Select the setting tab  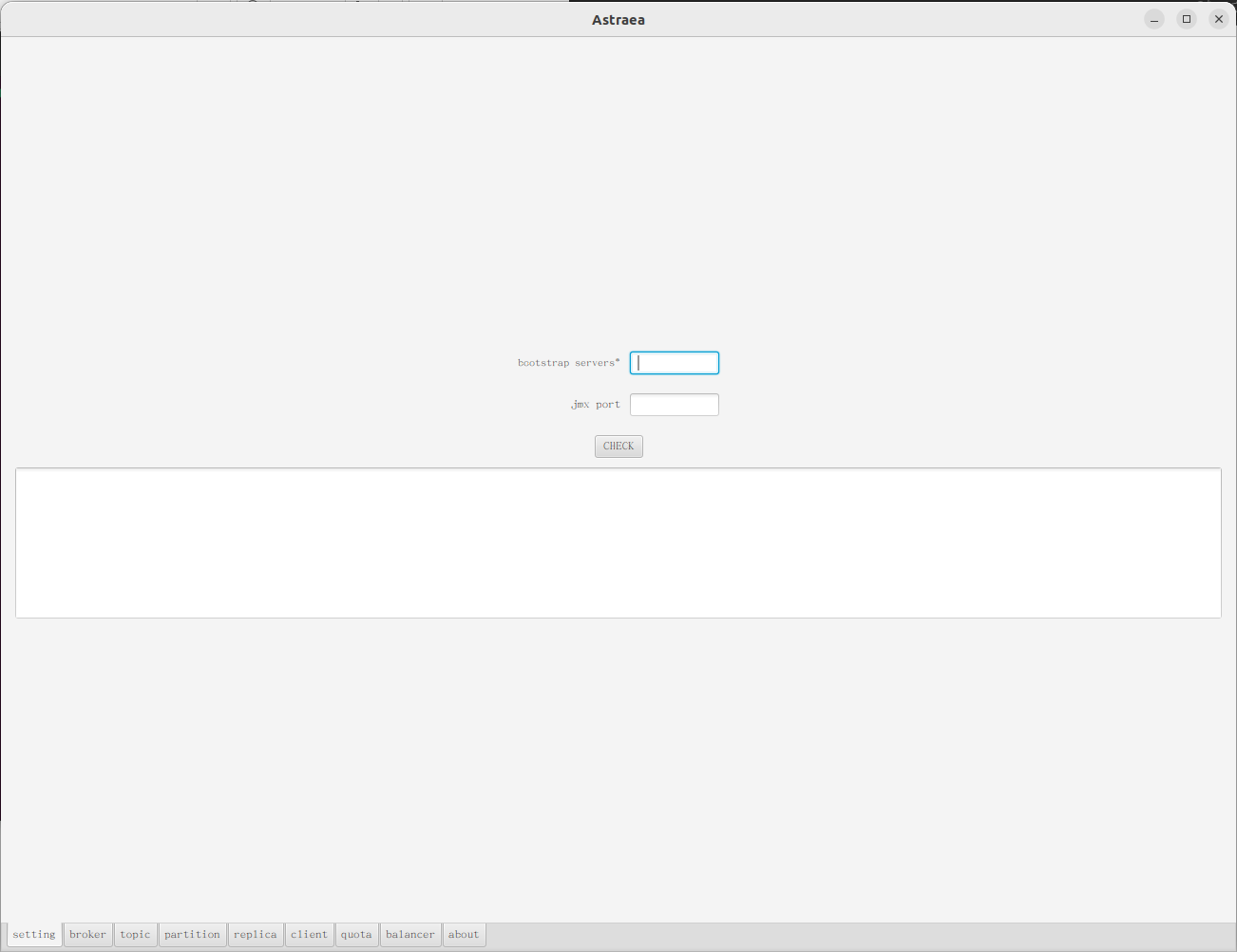tap(34, 934)
